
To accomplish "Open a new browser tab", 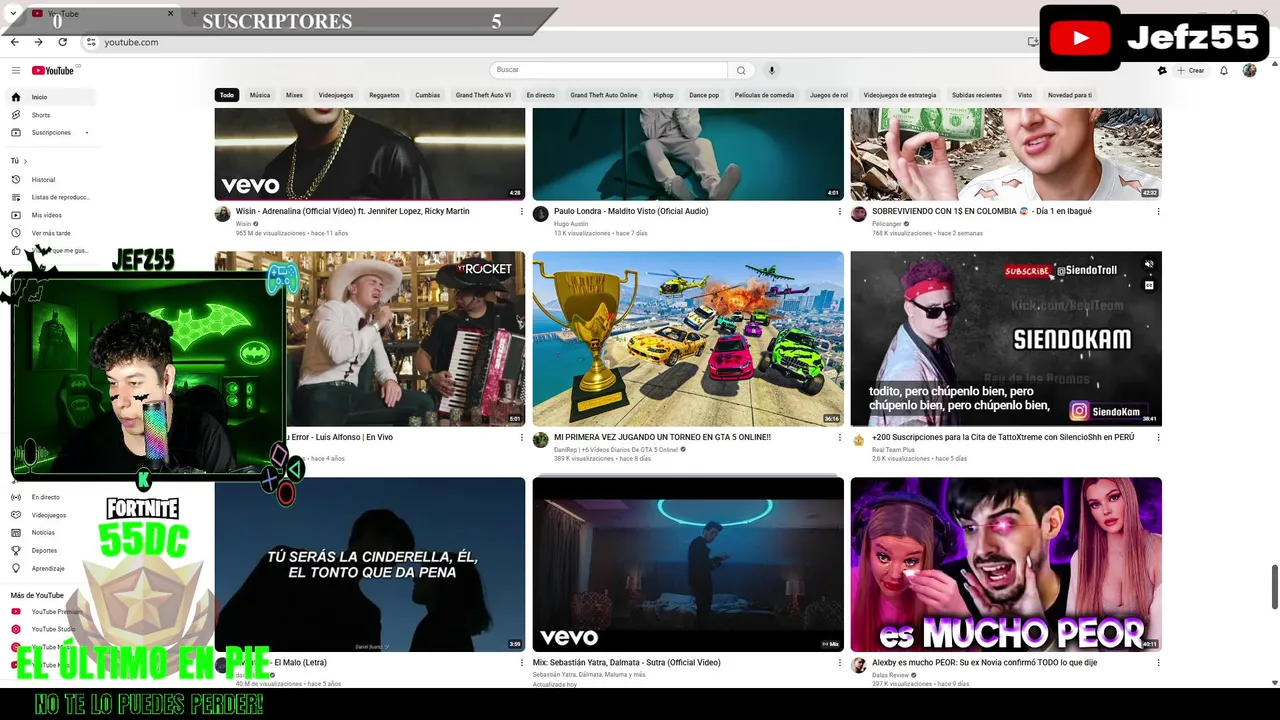I will 194,14.
